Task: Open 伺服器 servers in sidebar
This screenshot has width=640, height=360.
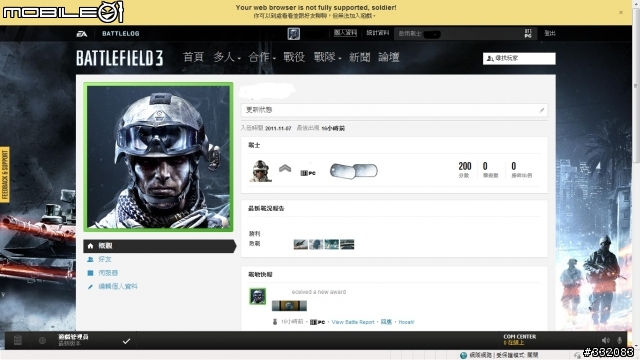Action: (108, 273)
